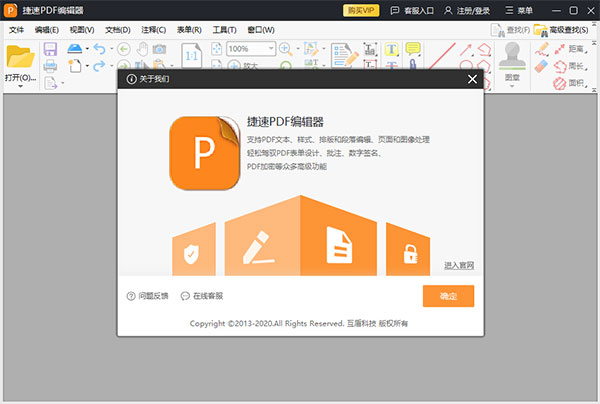Expand the magnifier tool dropdown arrow
This screenshot has height=404, width=600.
pos(298,49)
